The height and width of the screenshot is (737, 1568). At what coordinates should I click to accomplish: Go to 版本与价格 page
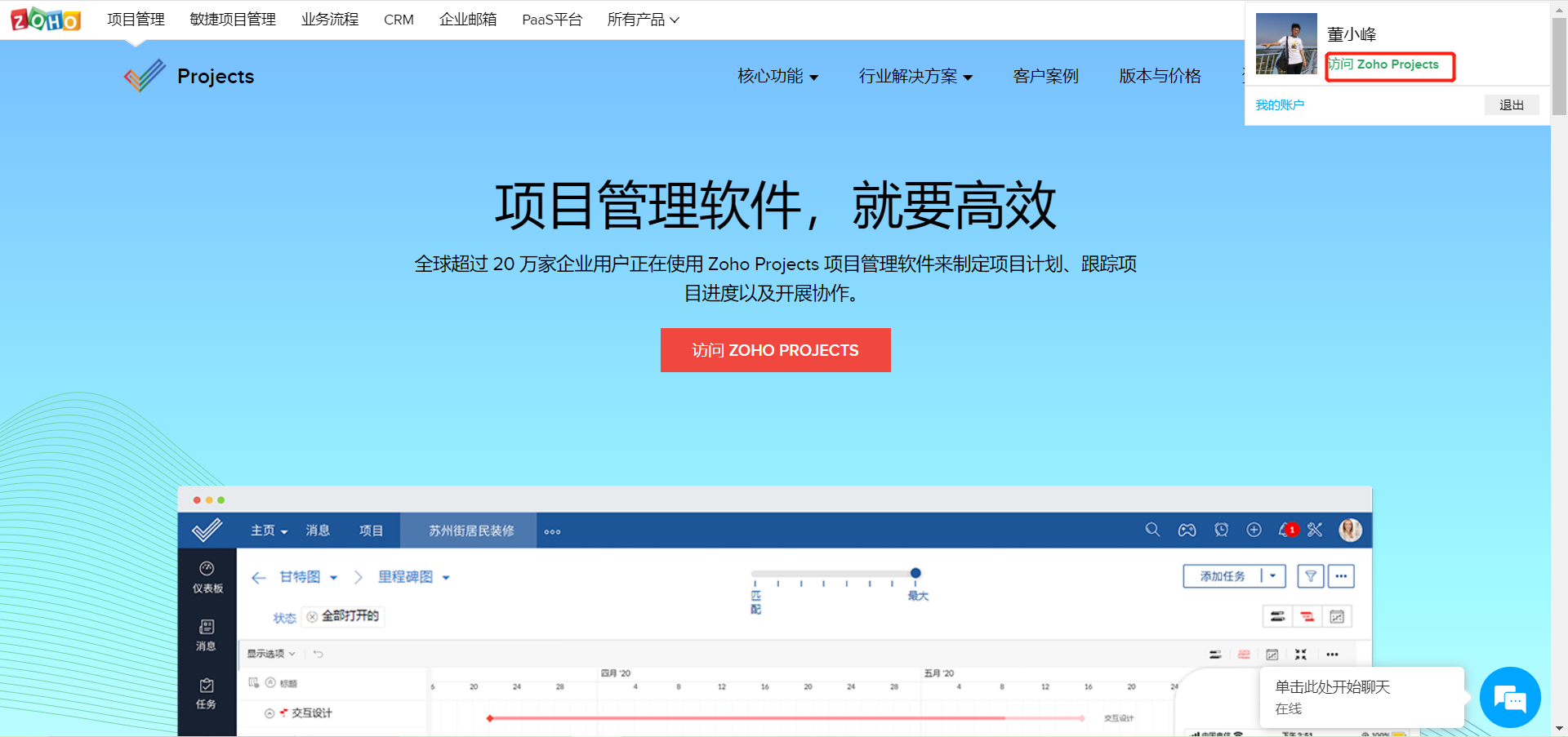[x=1160, y=76]
